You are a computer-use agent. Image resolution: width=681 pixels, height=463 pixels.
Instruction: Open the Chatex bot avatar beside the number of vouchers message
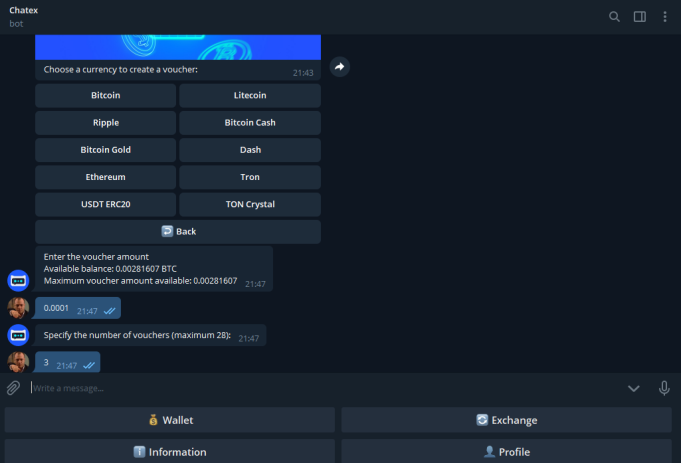(x=18, y=335)
